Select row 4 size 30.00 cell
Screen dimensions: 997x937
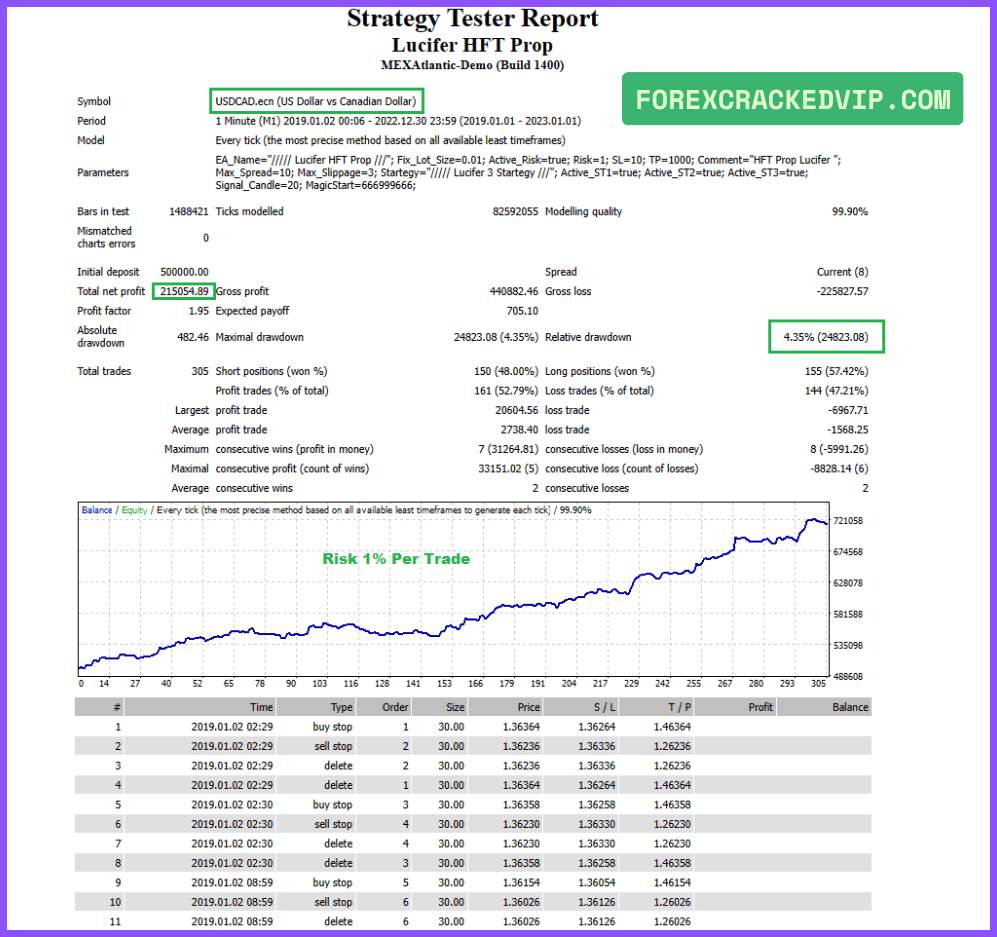point(451,785)
